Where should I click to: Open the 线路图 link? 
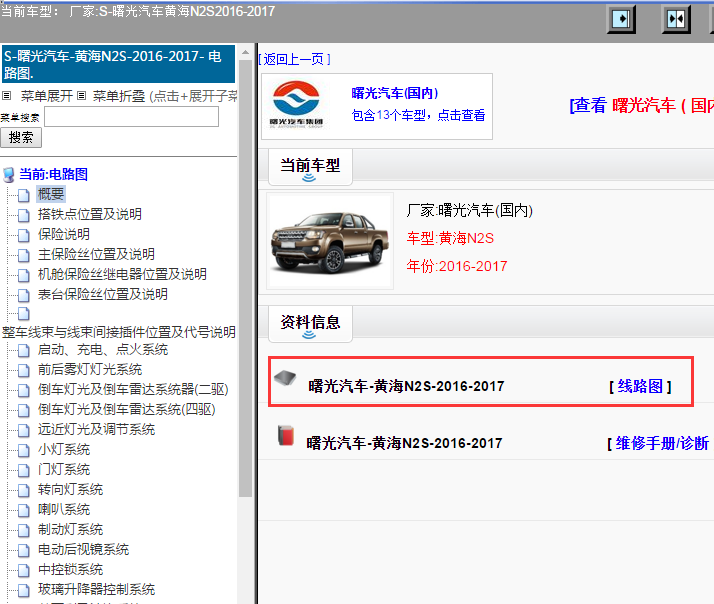coord(640,387)
